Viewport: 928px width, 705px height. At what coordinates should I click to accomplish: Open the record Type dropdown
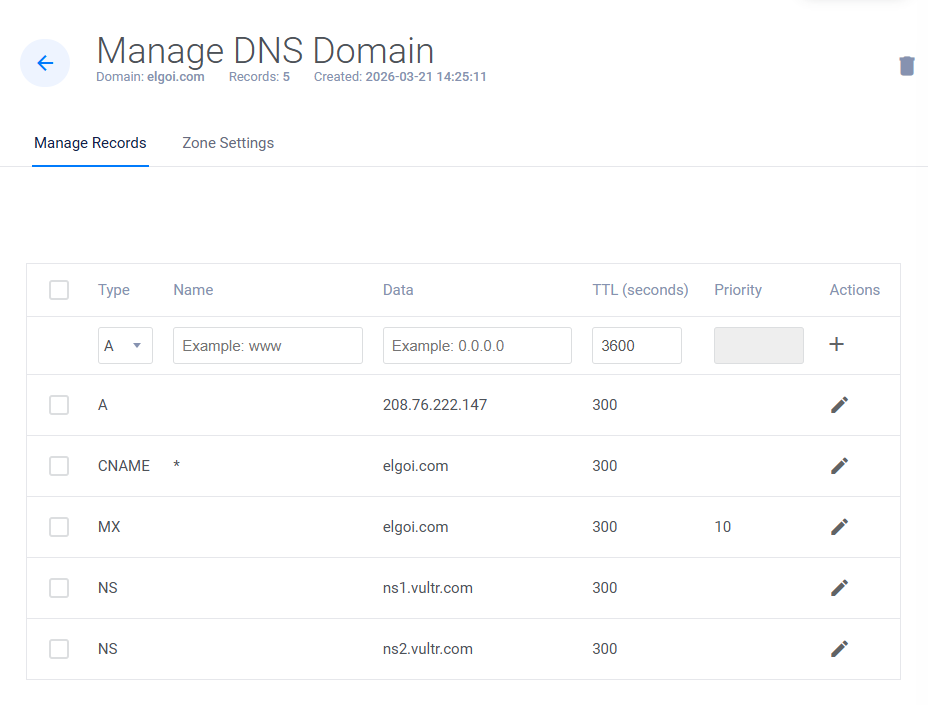pos(125,346)
